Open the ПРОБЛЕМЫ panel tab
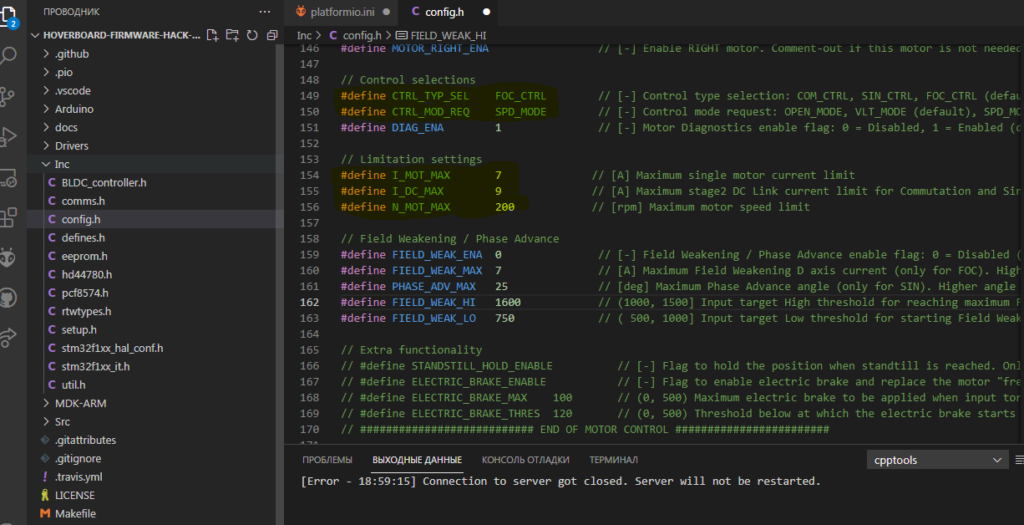The image size is (1024, 525). 327,460
